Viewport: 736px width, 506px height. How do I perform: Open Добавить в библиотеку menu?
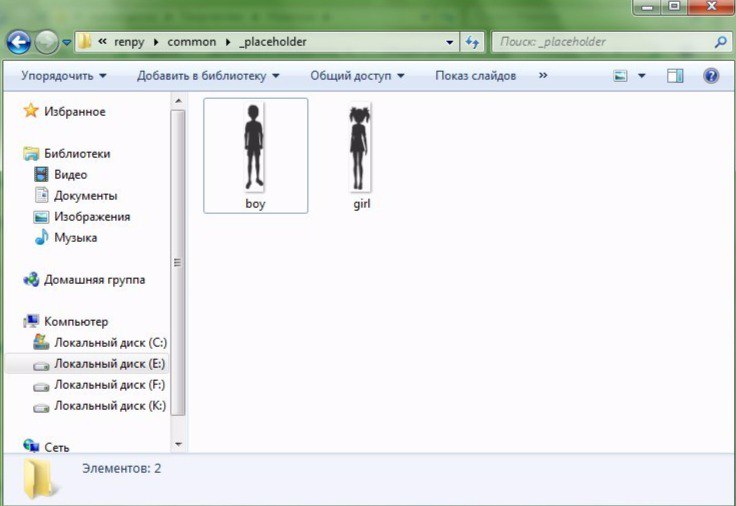tap(208, 76)
